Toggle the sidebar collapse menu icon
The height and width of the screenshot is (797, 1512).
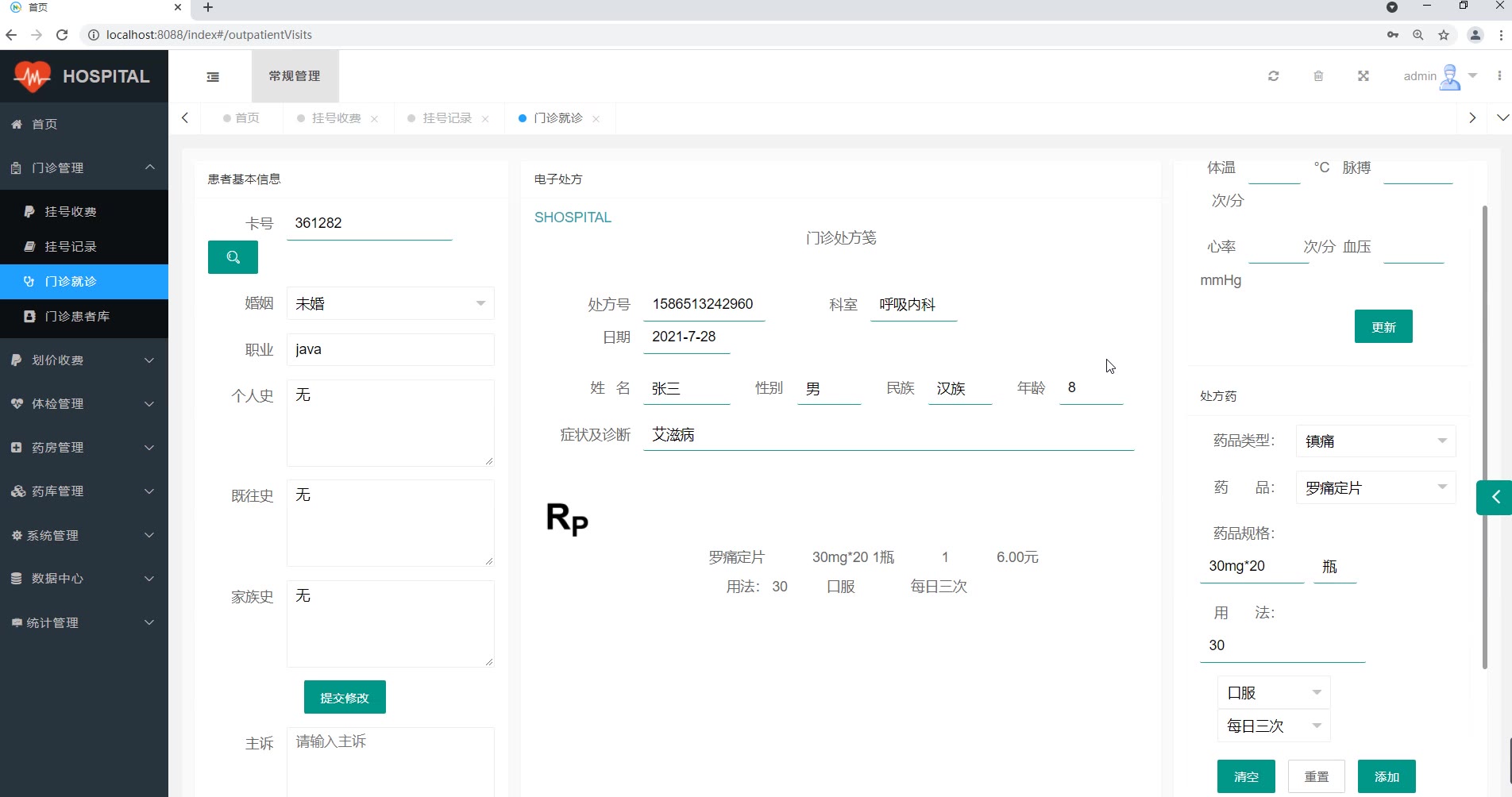click(x=213, y=77)
